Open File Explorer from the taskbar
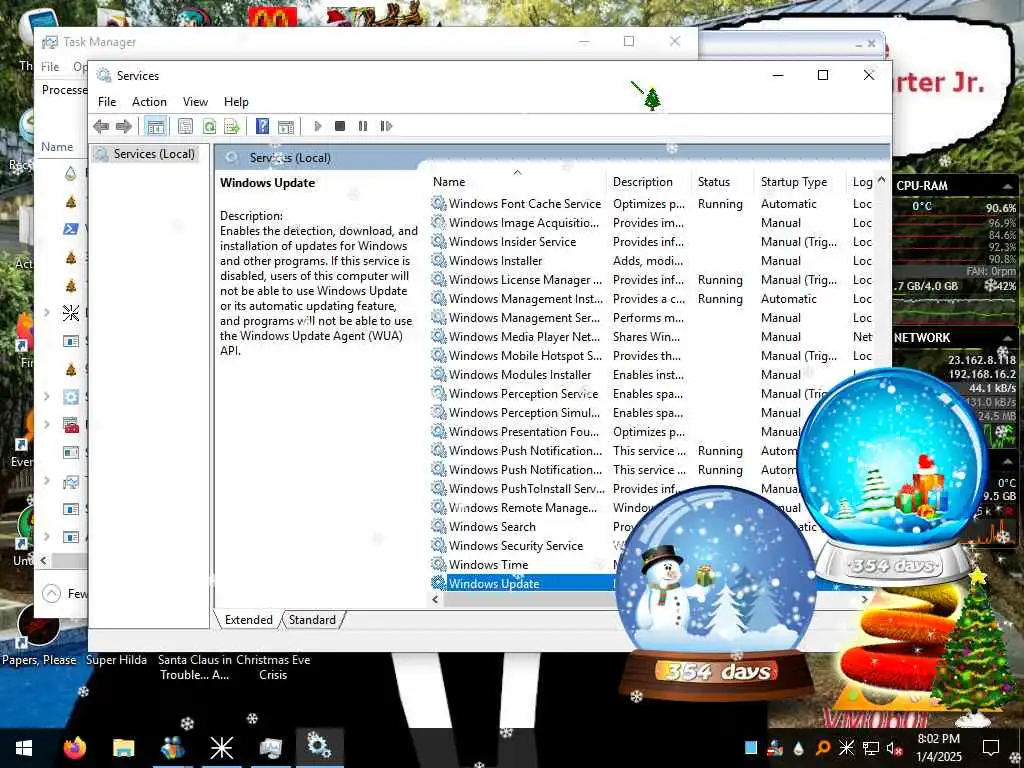 tap(123, 748)
